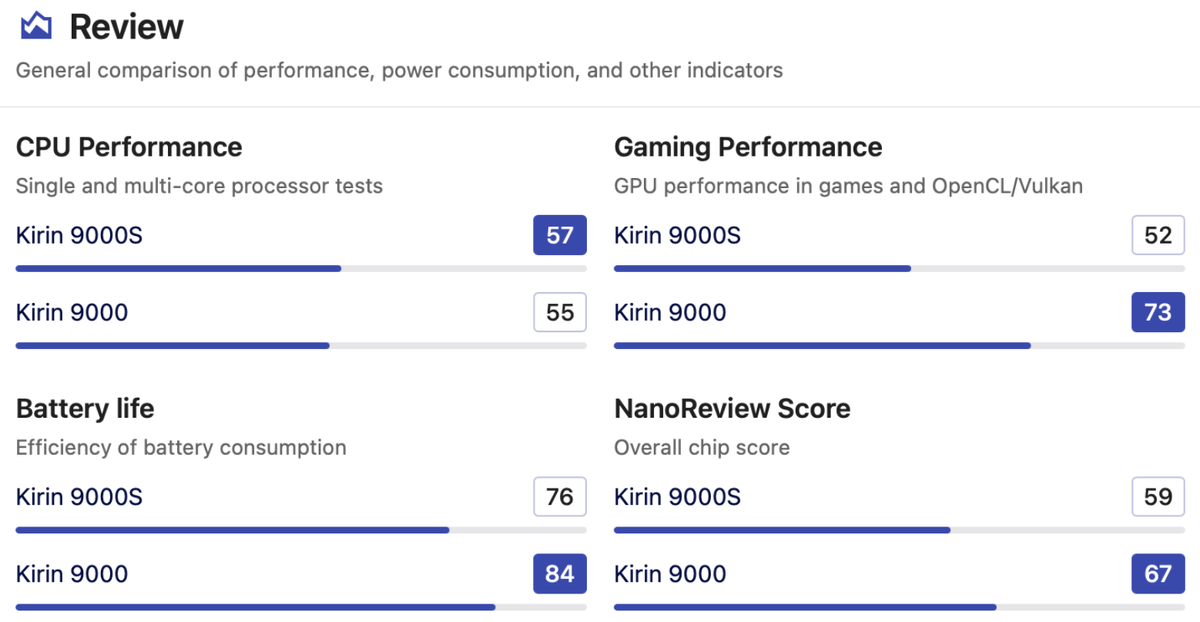Select the Battery life heading
1200x622 pixels.
[85, 408]
